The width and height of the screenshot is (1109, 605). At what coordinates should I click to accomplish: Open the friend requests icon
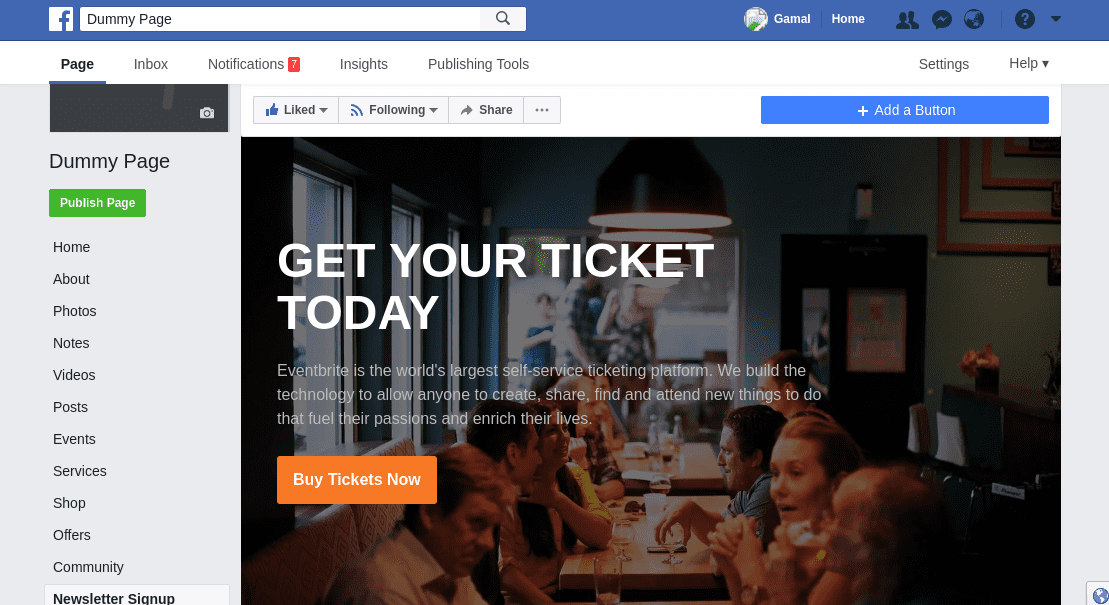click(x=907, y=20)
